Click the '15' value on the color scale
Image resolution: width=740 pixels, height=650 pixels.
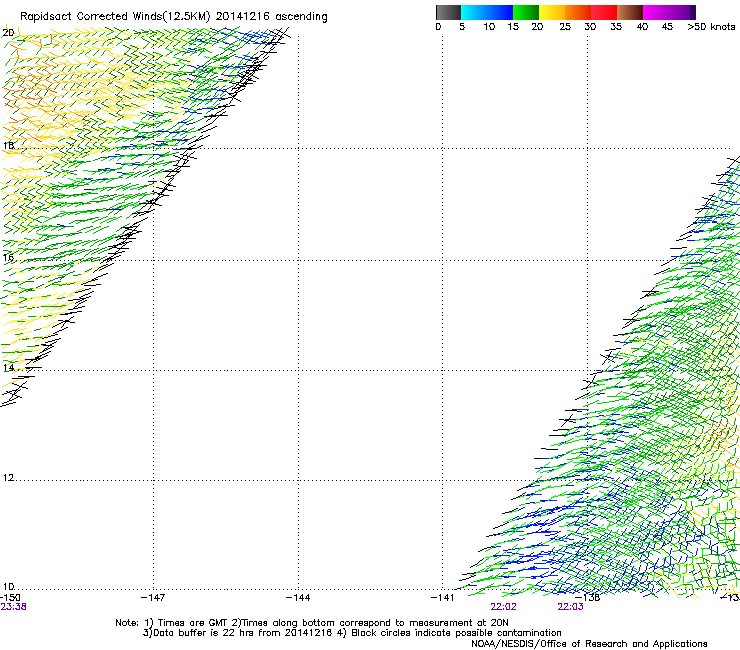513,27
